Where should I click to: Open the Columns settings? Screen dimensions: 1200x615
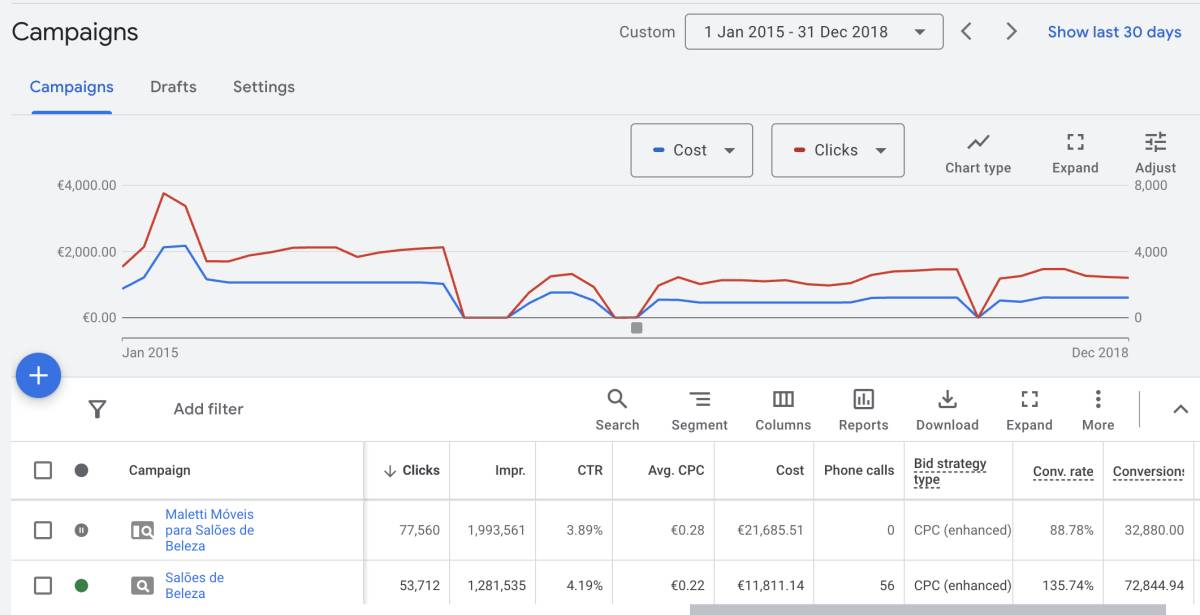(783, 410)
